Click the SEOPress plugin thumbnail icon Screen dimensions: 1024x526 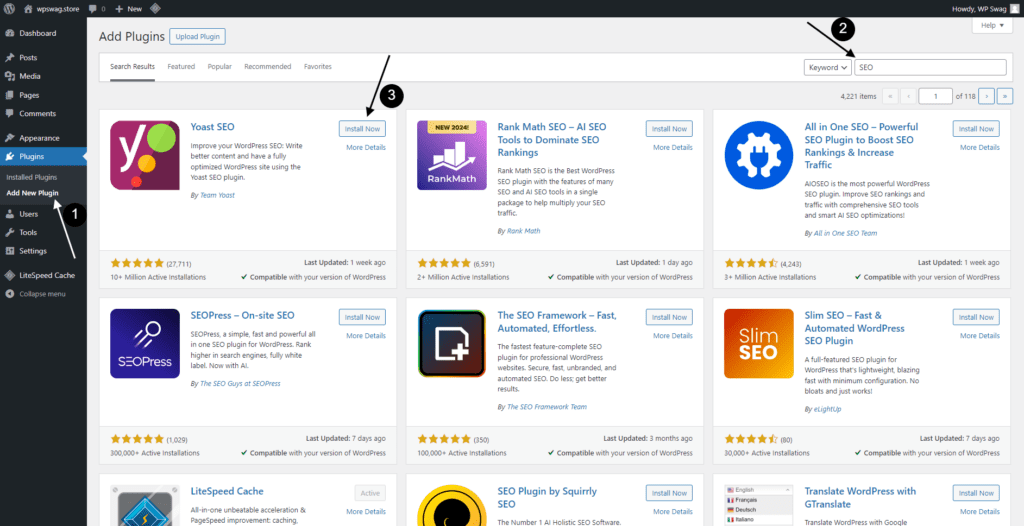pyautogui.click(x=145, y=343)
